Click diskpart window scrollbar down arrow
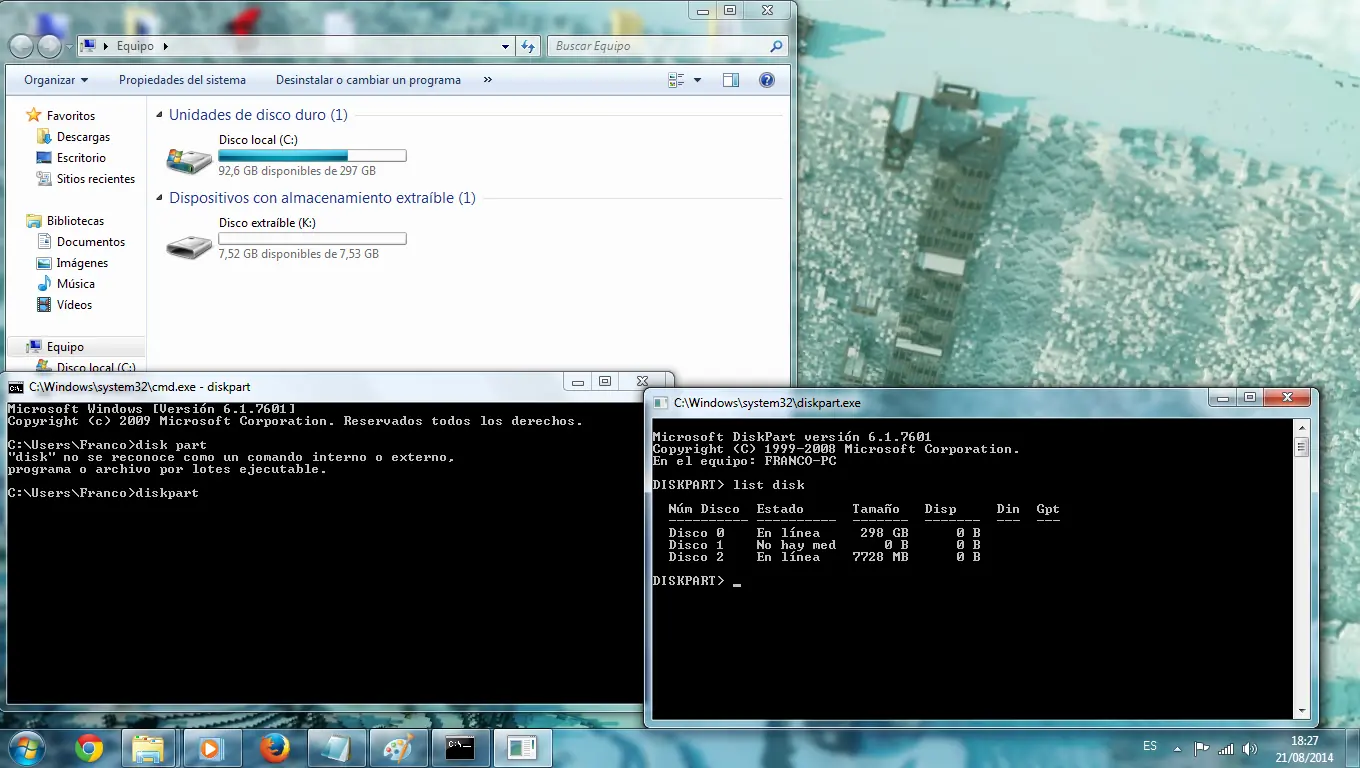The width and height of the screenshot is (1360, 768). click(x=1301, y=711)
